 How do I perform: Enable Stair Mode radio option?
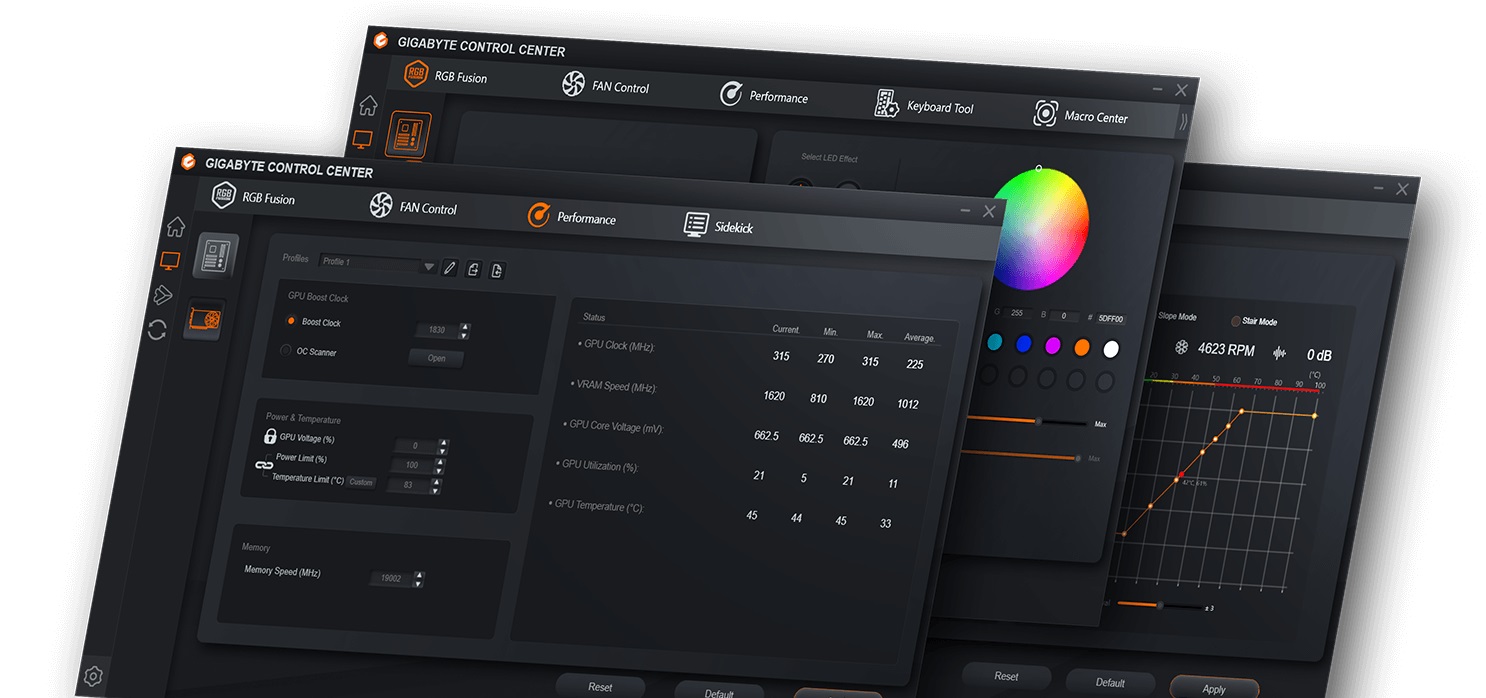[1236, 321]
